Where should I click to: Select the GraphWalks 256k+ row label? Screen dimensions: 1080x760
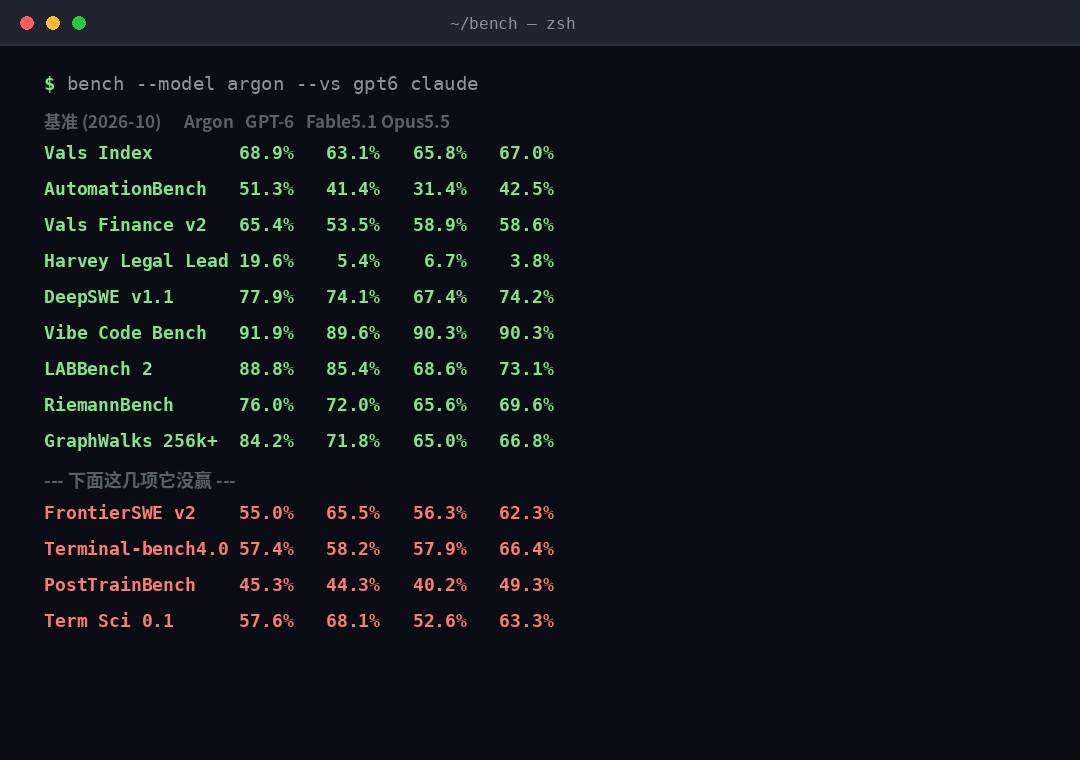[x=131, y=441]
